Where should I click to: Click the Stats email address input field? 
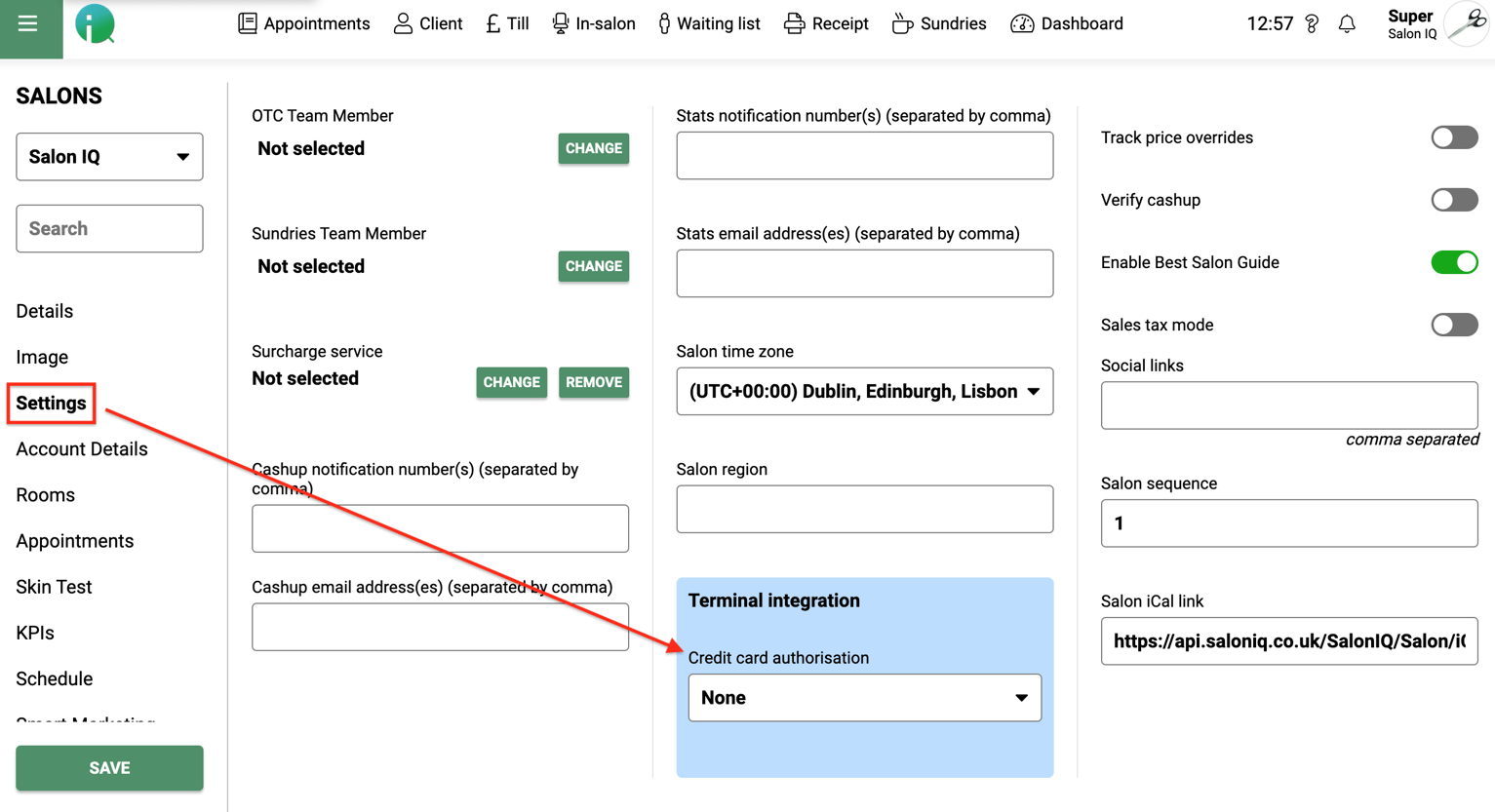tap(864, 273)
